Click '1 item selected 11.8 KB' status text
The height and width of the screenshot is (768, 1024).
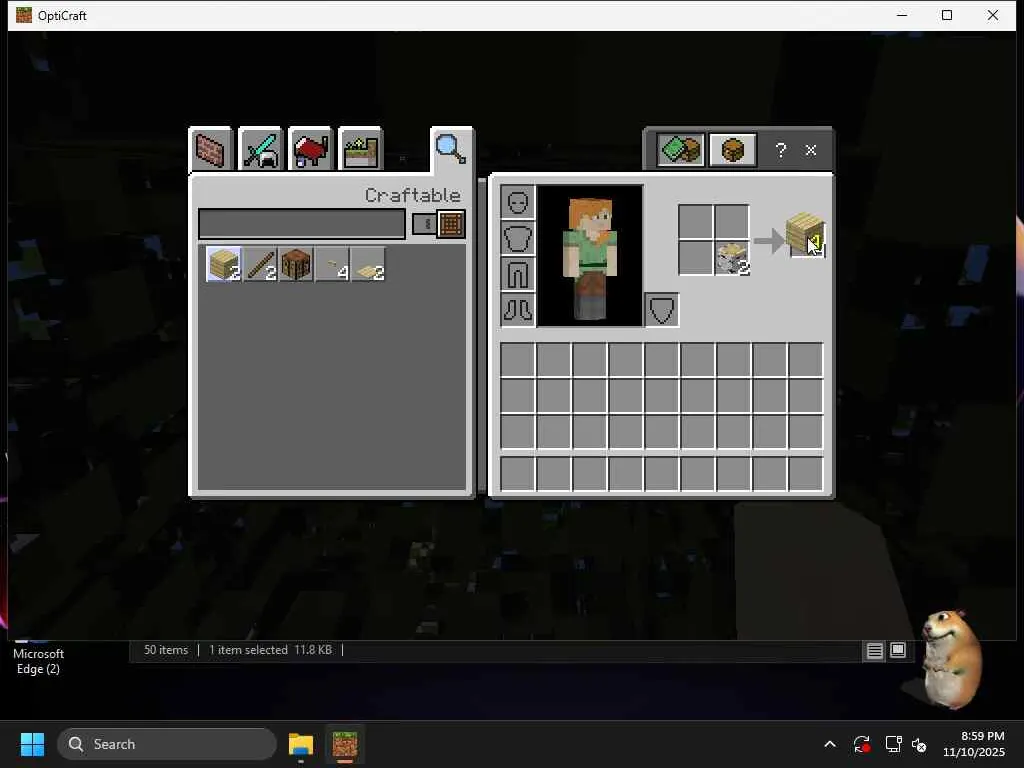point(270,650)
